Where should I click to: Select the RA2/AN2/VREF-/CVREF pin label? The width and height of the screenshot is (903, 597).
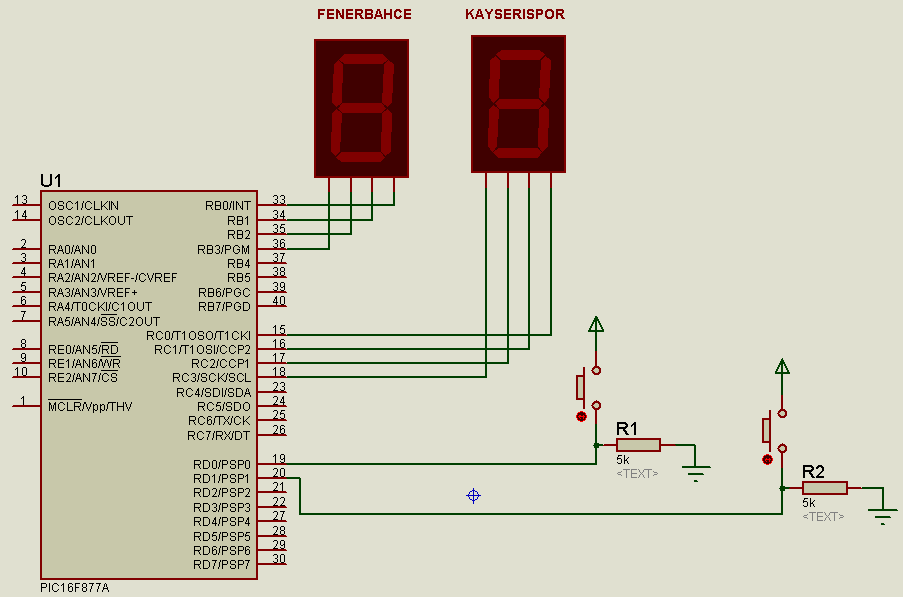coord(113,277)
